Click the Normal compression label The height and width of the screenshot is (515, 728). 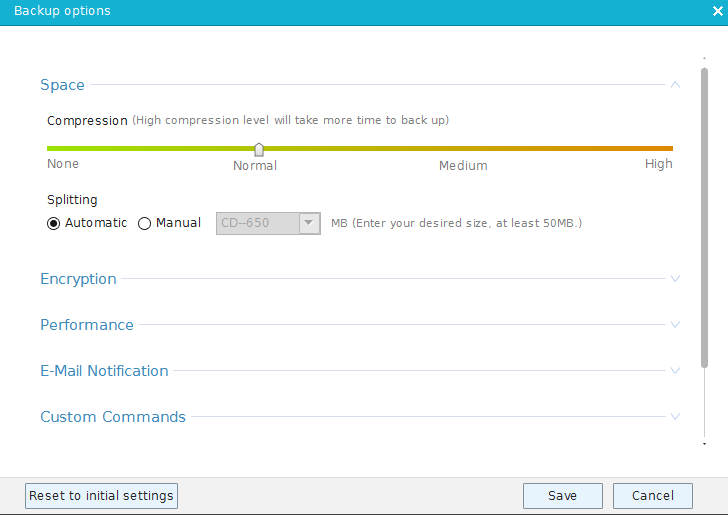255,166
